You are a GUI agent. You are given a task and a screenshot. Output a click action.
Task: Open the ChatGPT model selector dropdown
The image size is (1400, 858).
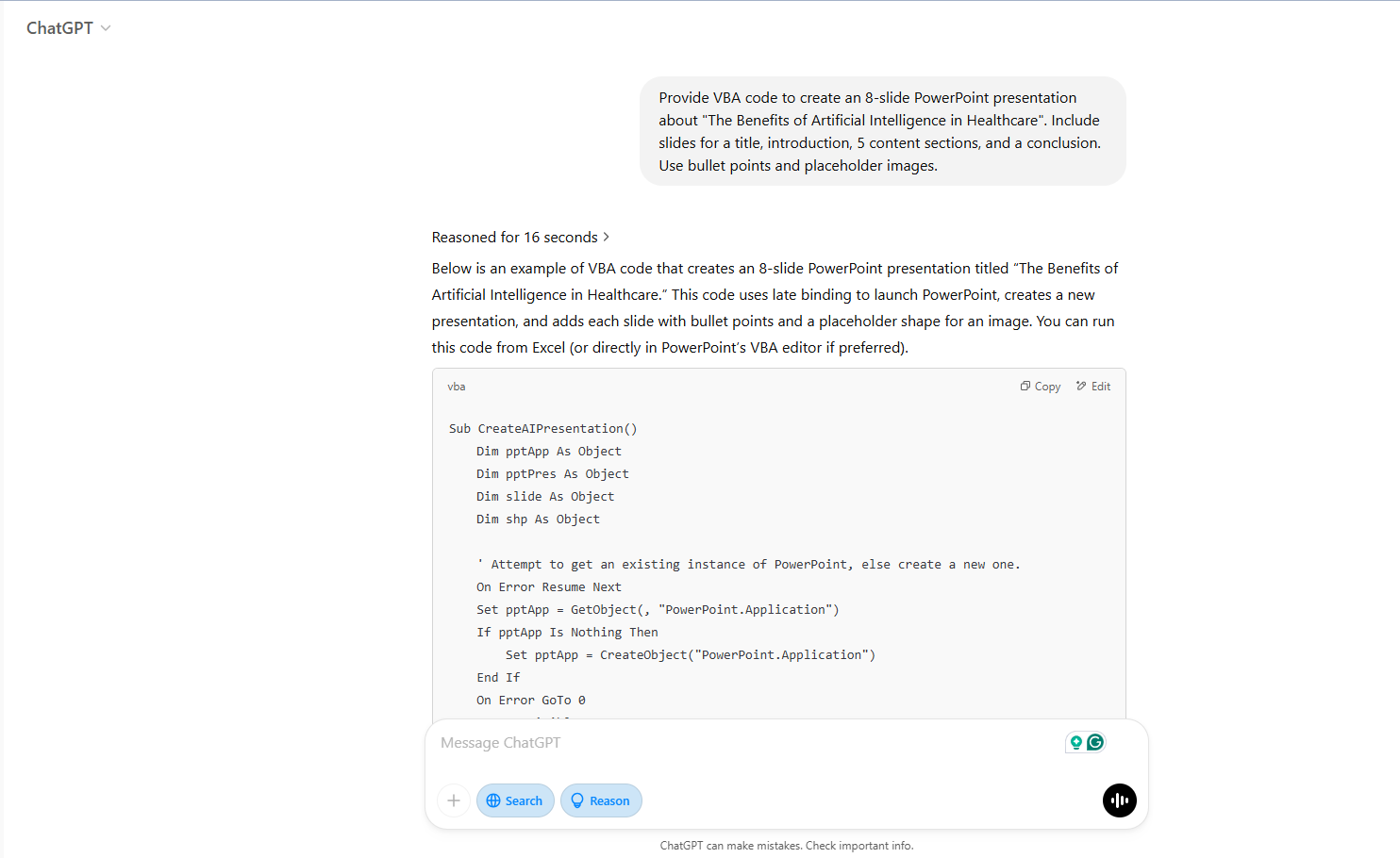[69, 27]
